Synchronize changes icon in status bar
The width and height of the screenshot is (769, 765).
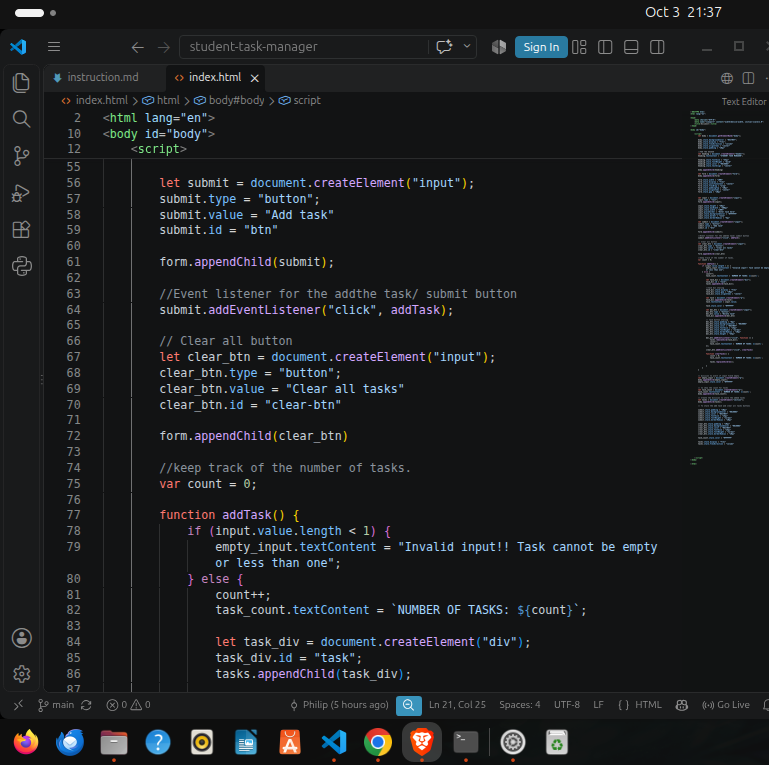tap(86, 705)
